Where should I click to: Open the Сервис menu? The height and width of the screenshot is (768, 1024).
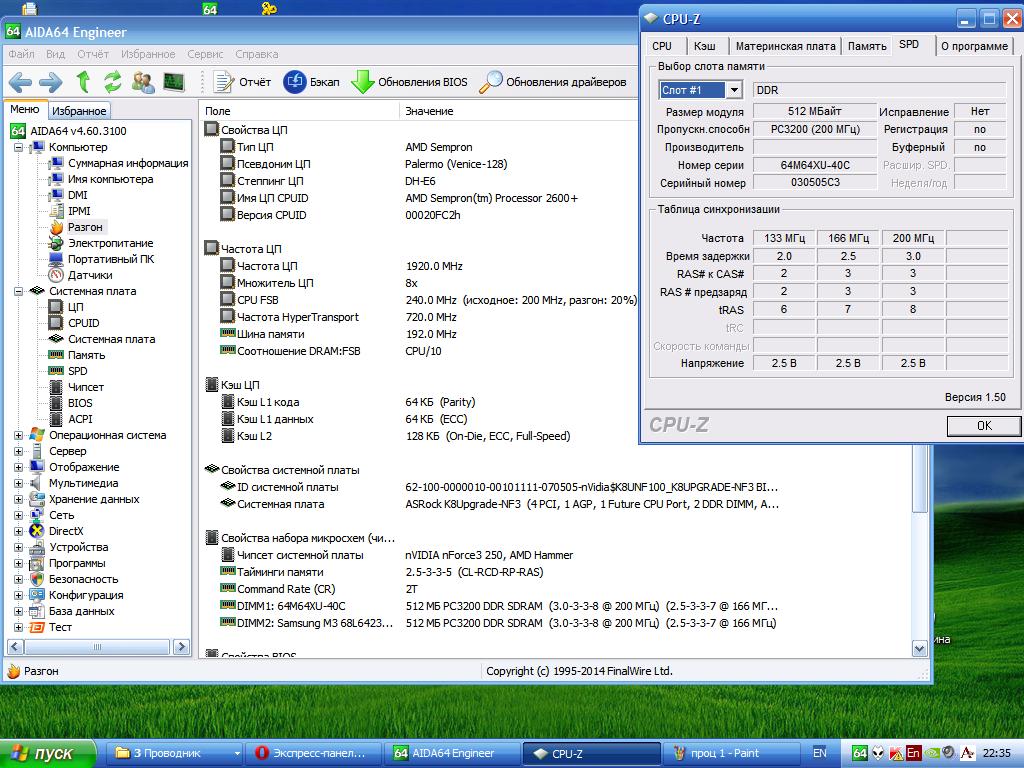click(x=205, y=54)
